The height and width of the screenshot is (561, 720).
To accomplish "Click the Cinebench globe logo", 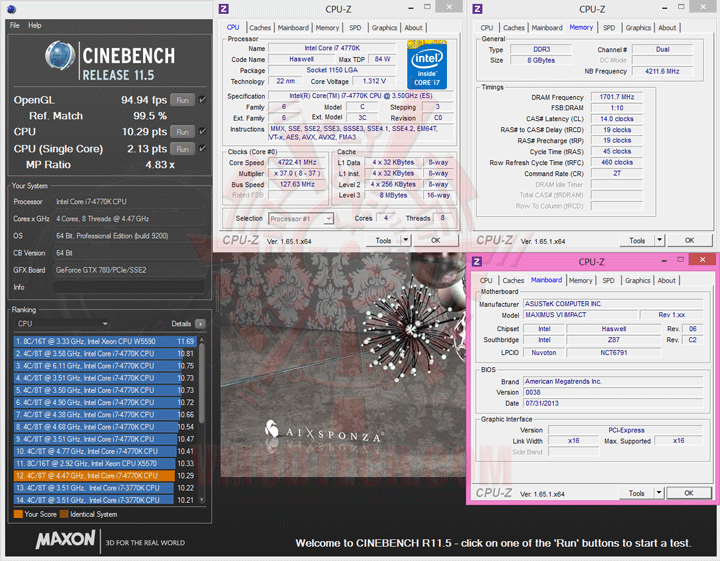I will 60,56.
